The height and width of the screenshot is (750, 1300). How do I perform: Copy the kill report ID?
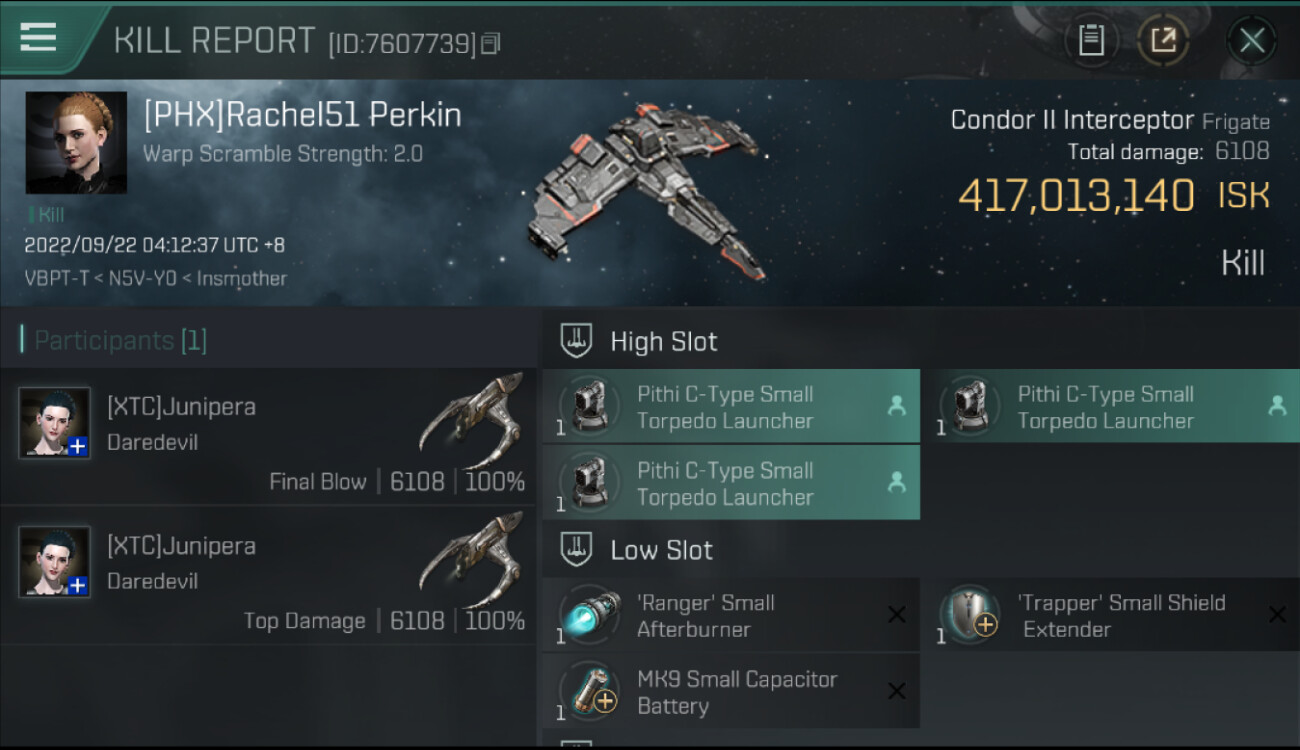(490, 43)
